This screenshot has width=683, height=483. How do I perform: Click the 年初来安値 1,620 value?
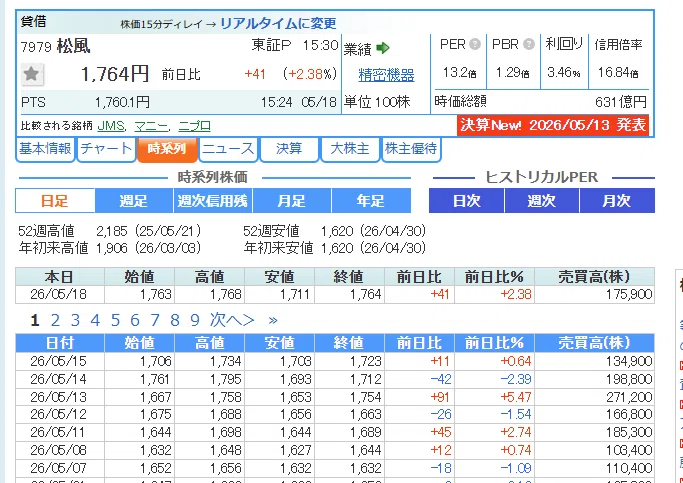(x=337, y=248)
